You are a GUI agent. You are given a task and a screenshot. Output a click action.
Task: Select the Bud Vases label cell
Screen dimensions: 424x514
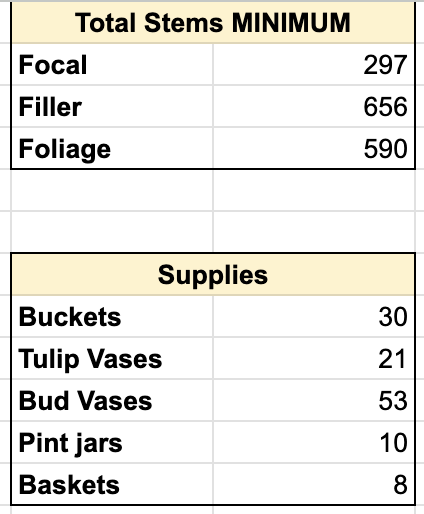(112, 400)
